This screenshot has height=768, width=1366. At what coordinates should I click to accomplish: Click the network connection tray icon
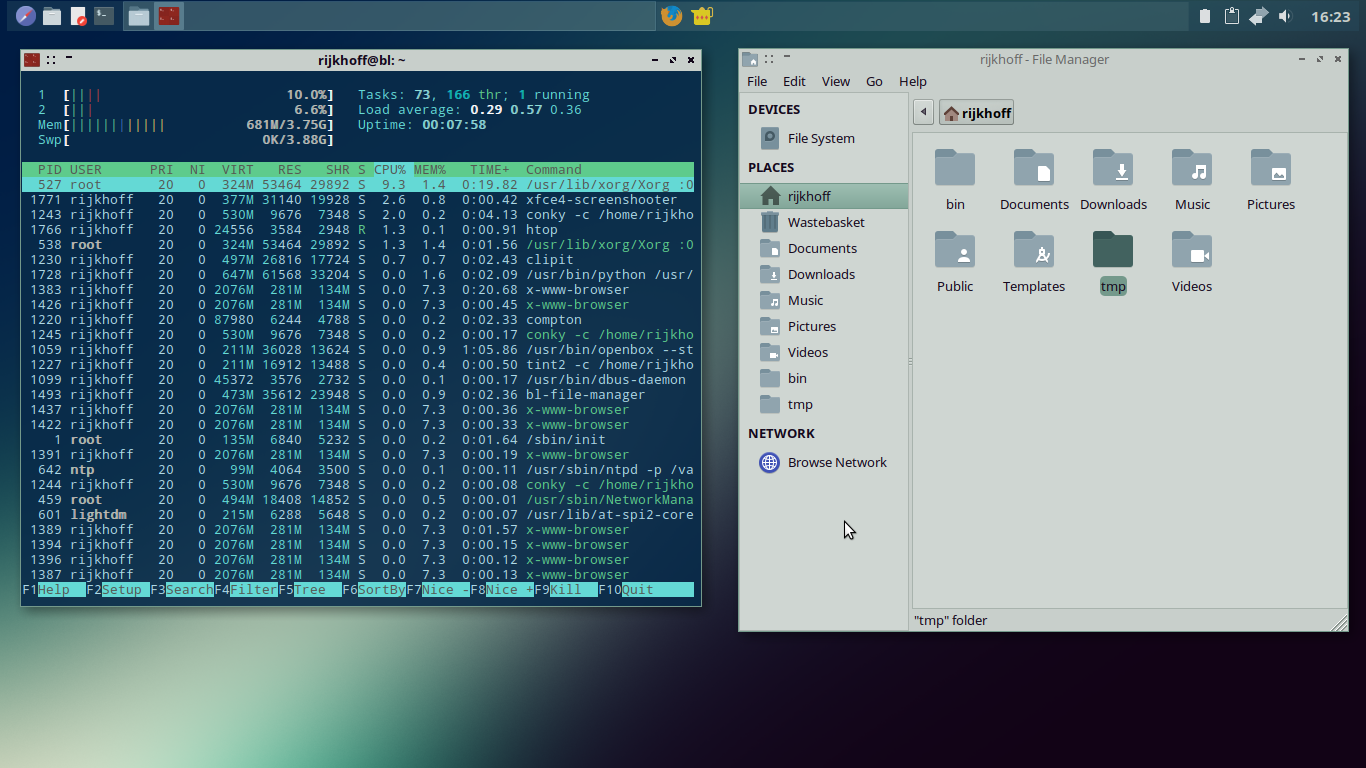click(1259, 16)
